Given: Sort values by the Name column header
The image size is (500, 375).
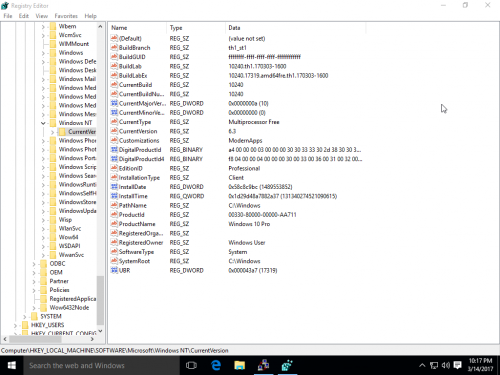Looking at the screenshot, I should [x=137, y=28].
